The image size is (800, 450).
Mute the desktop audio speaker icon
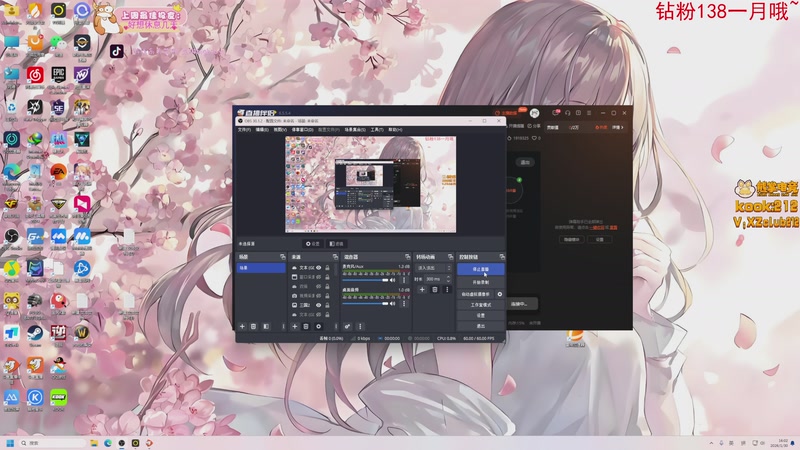pos(392,304)
